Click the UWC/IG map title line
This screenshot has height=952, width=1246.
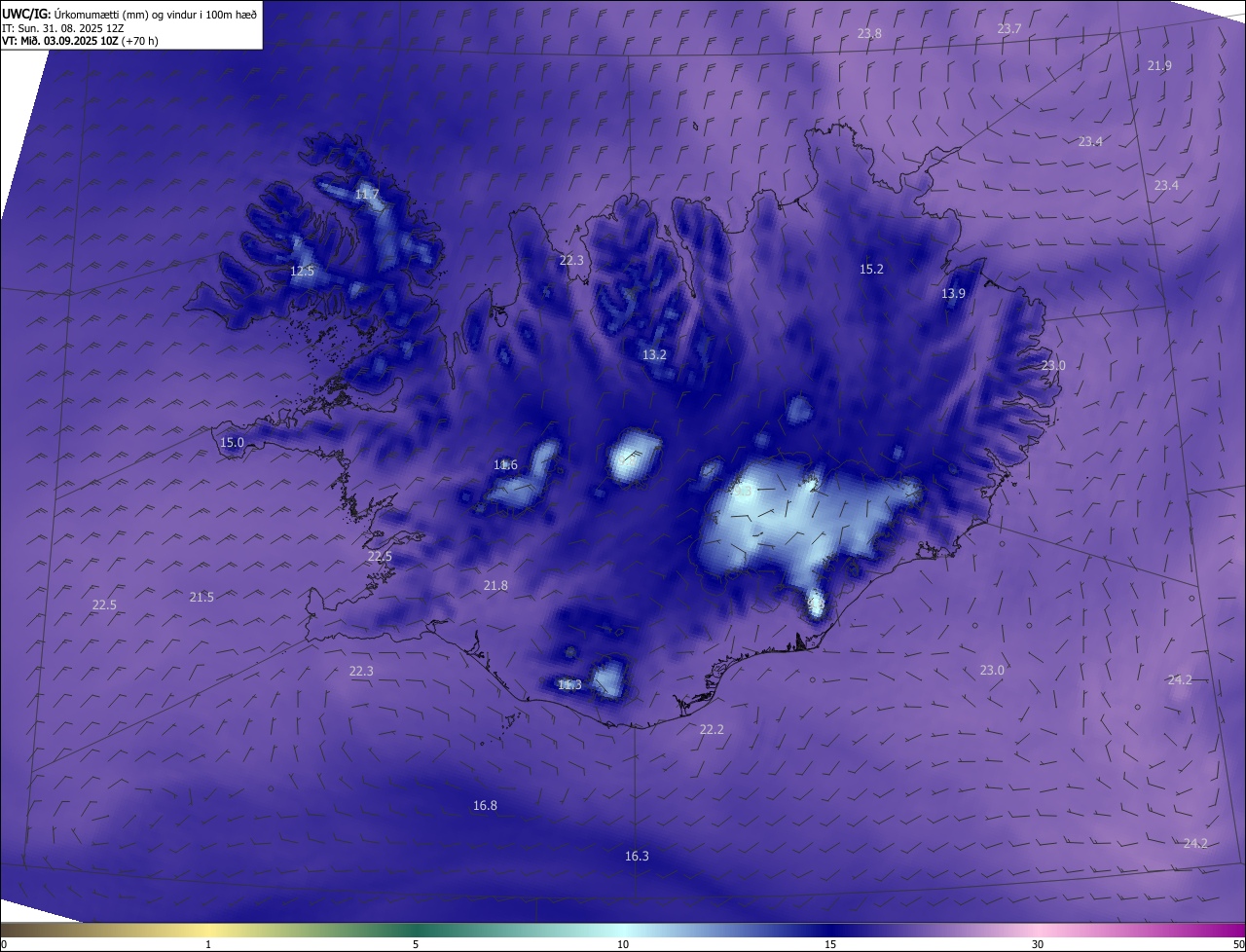(x=129, y=14)
